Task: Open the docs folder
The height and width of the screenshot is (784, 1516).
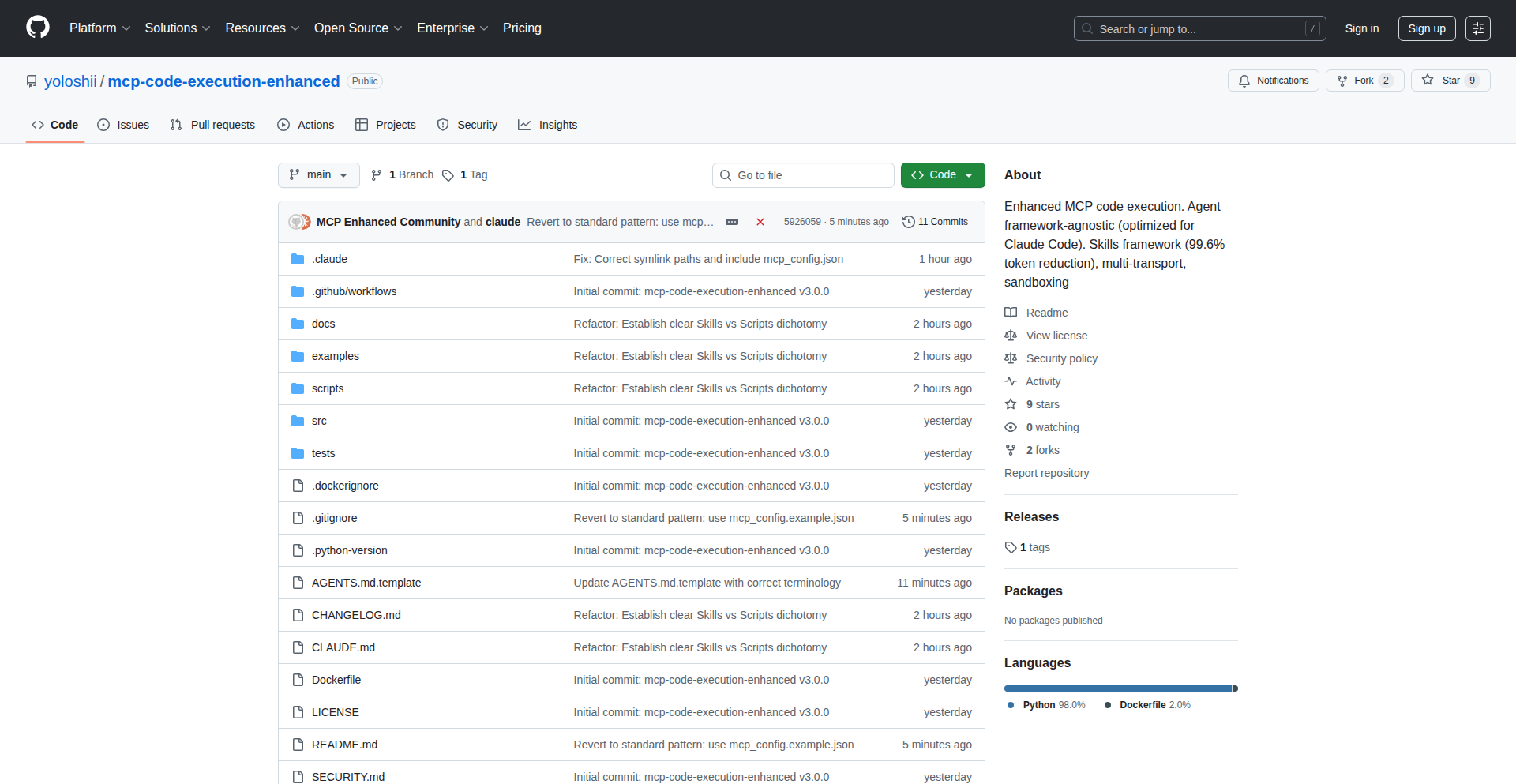Action: pyautogui.click(x=323, y=324)
